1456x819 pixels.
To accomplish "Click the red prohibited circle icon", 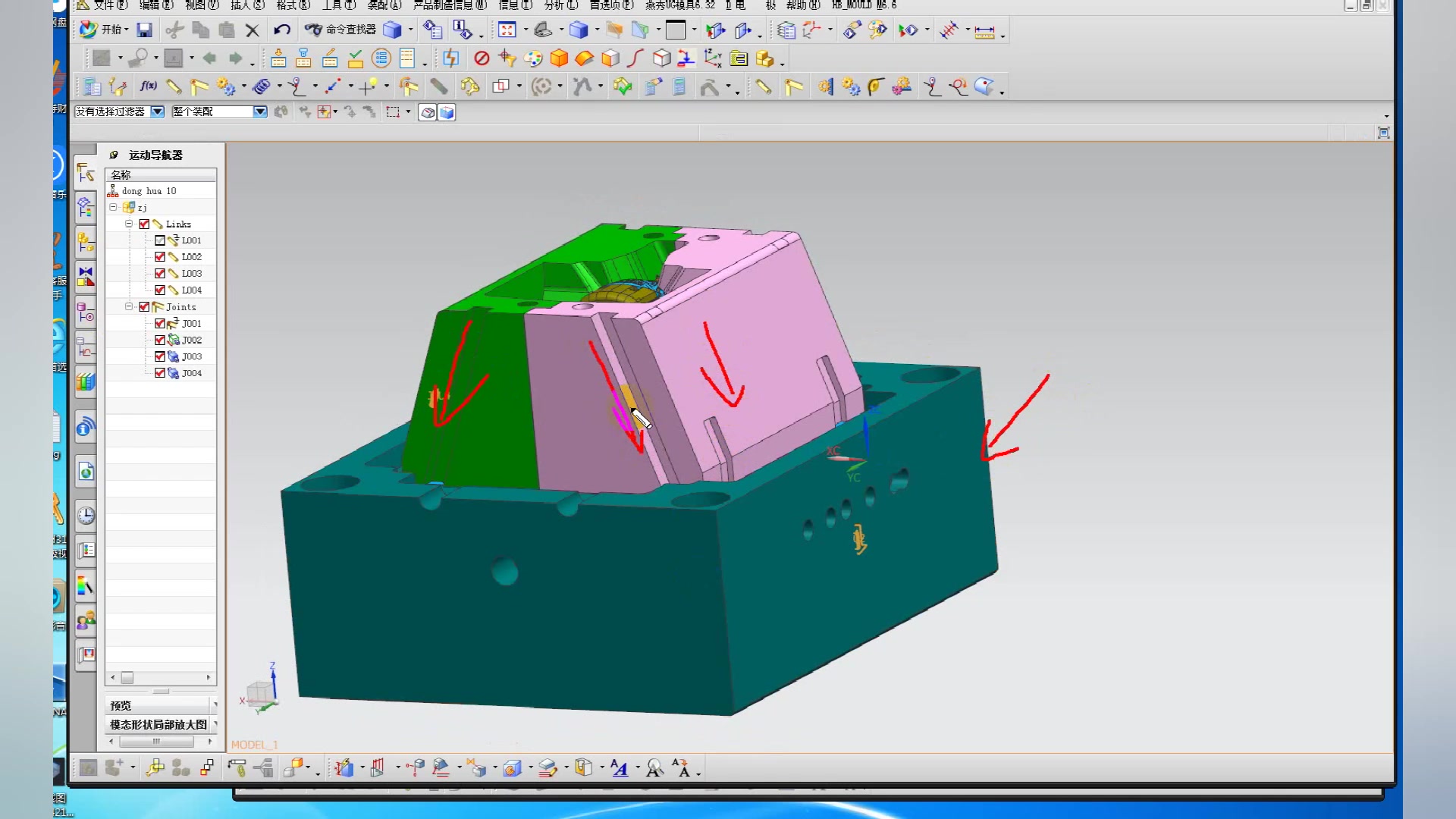I will click(482, 58).
